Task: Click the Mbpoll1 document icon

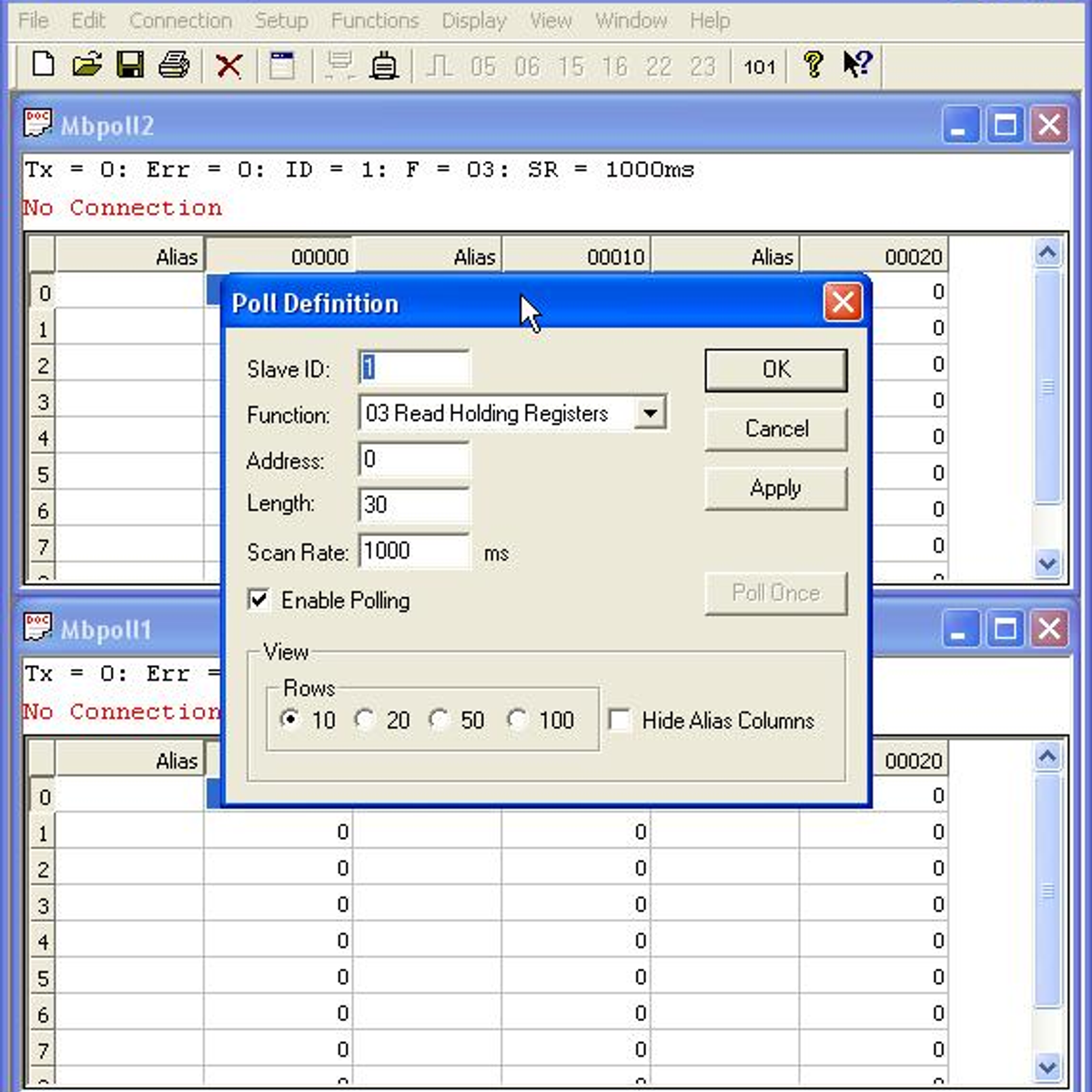Action: [38, 628]
